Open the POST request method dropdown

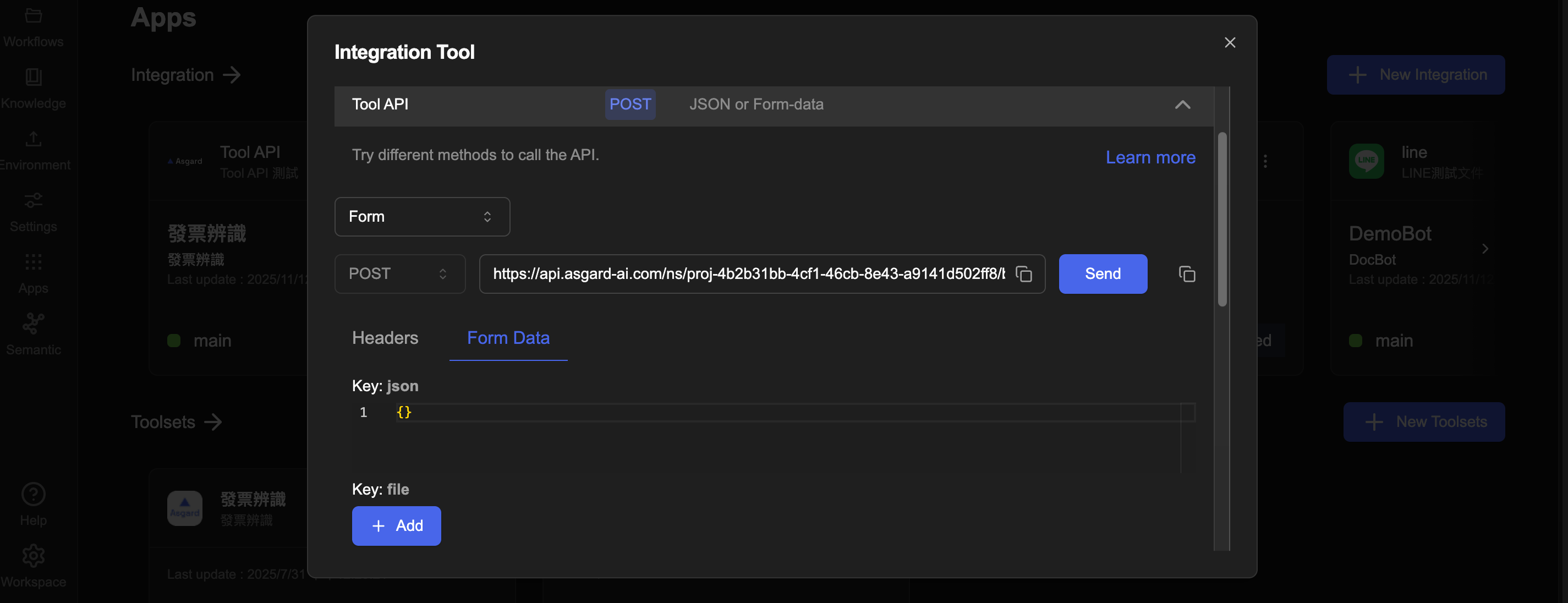[399, 275]
